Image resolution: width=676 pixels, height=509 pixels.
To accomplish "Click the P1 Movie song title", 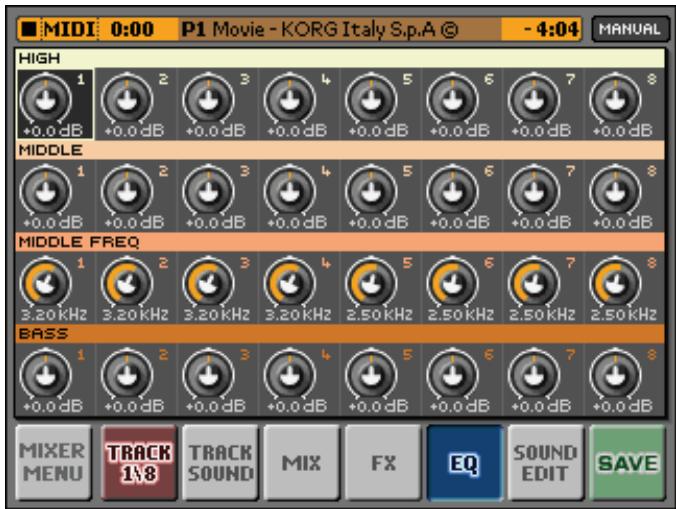I will (x=320, y=29).
